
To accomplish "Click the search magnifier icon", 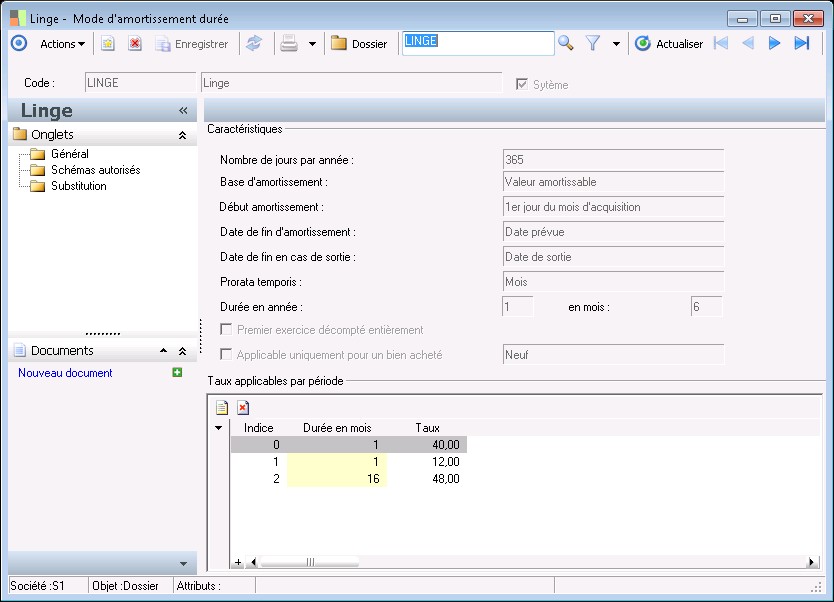I will [566, 43].
